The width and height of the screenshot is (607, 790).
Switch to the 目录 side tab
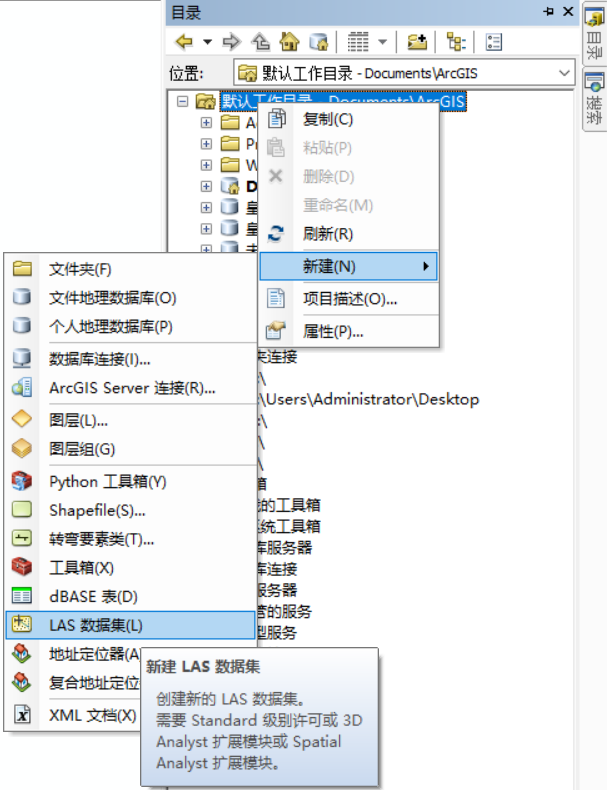pyautogui.click(x=594, y=33)
